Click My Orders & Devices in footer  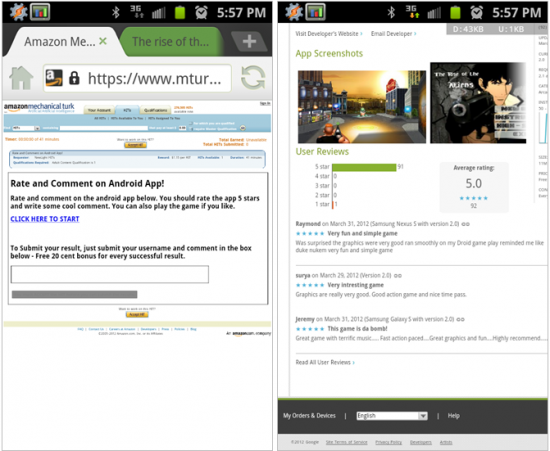click(x=309, y=416)
